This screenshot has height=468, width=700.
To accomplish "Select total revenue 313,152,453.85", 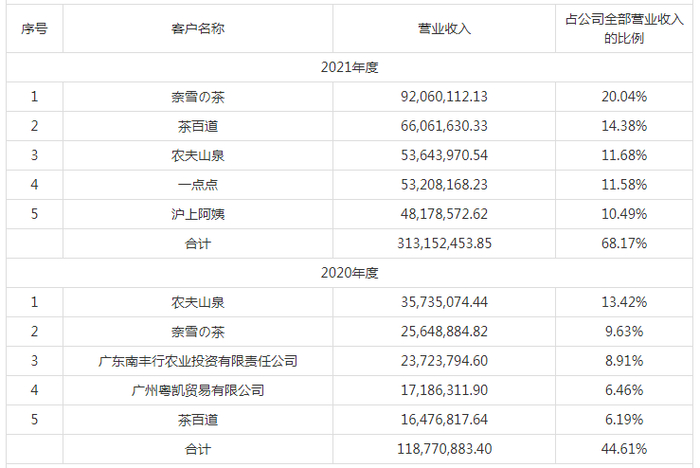I will tap(445, 243).
